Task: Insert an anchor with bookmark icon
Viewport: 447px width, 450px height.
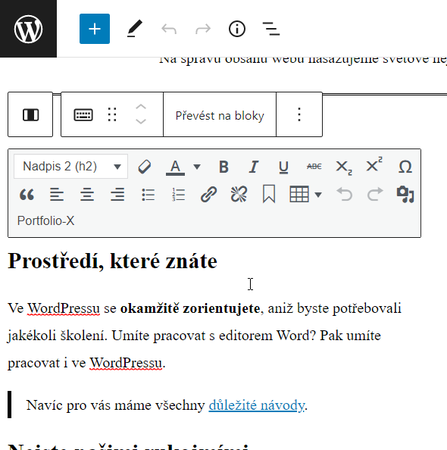Action: coord(269,194)
